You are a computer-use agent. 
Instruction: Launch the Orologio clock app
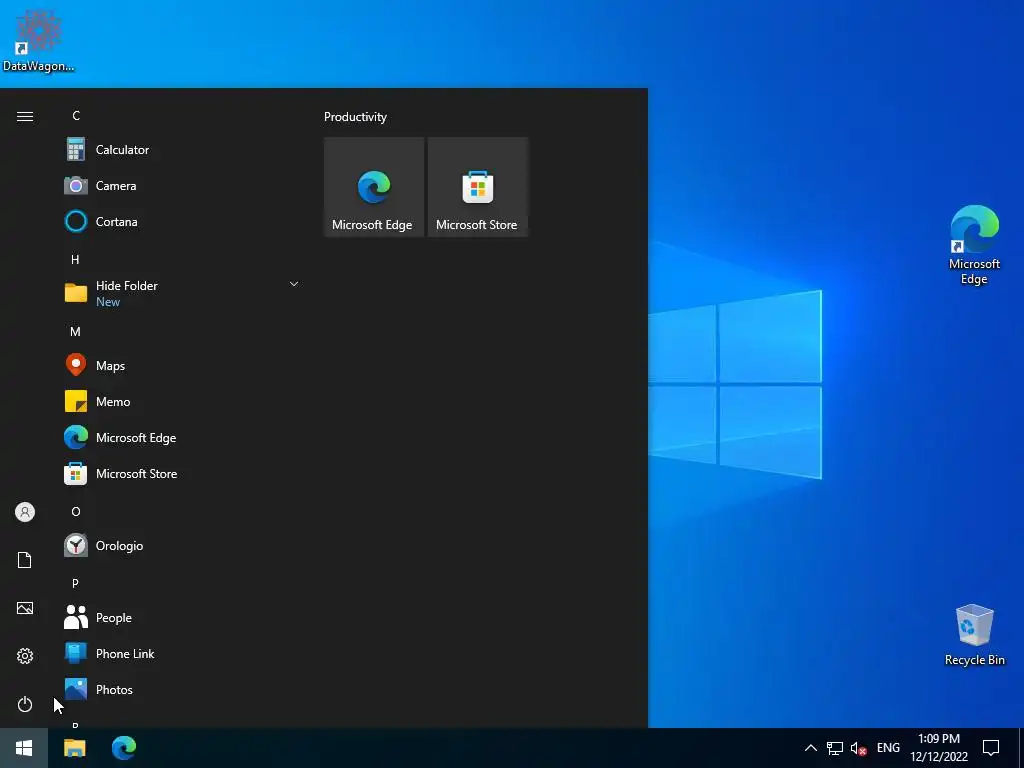(x=183, y=545)
